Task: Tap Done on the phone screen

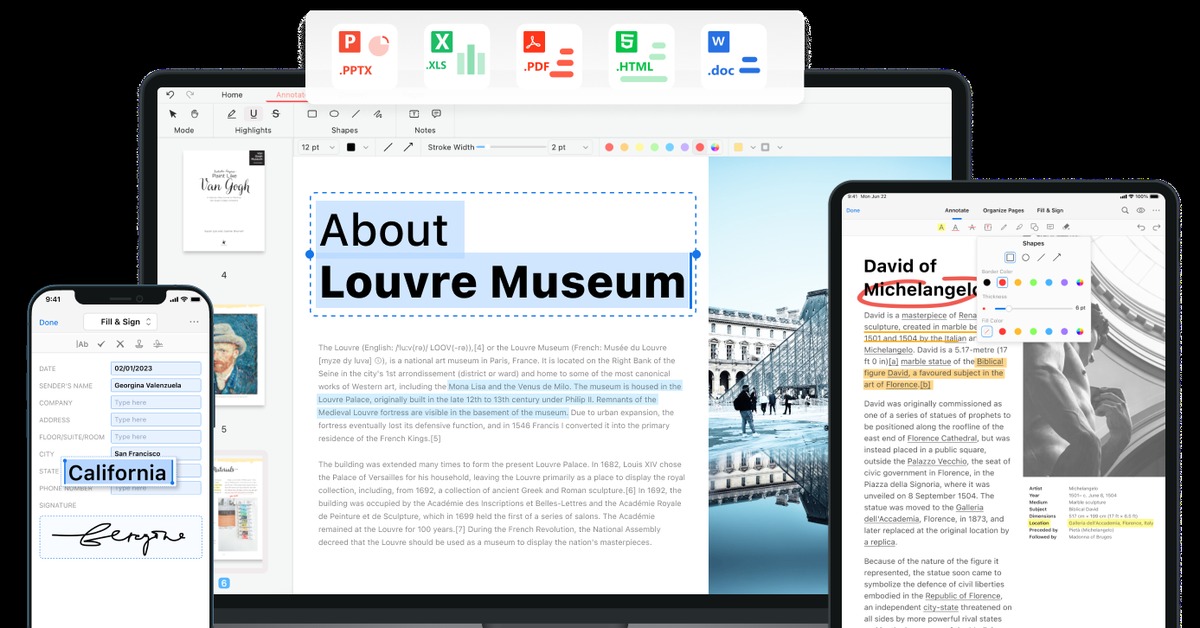Action: tap(48, 322)
